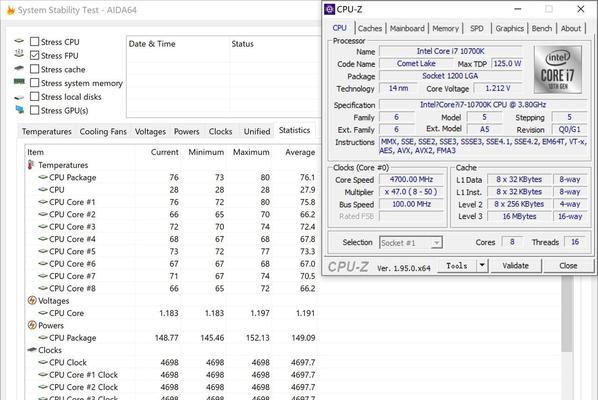
Task: Click the Close button in CPU-Z
Action: pos(568,266)
